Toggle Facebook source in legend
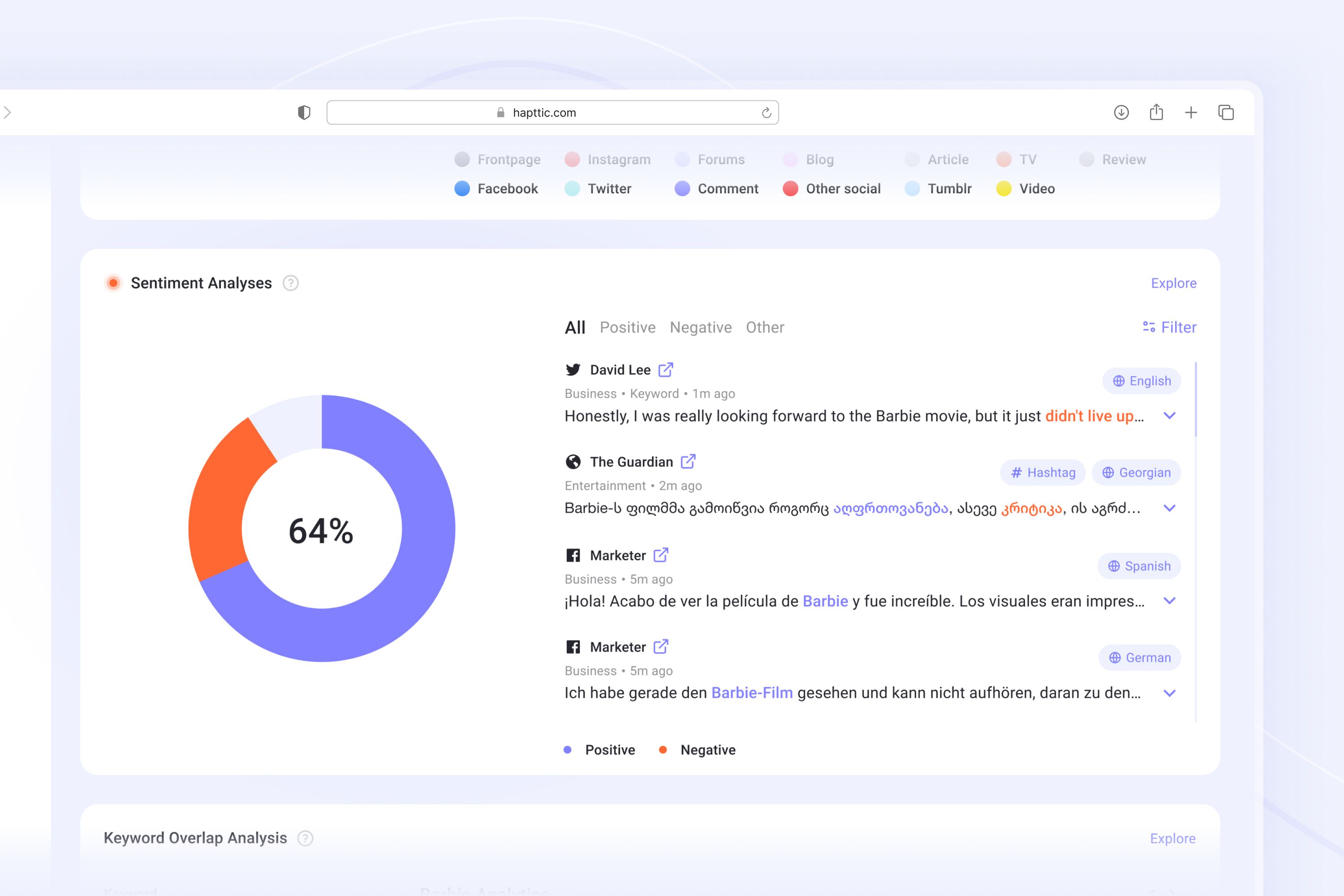The height and width of the screenshot is (896, 1344). (x=496, y=189)
